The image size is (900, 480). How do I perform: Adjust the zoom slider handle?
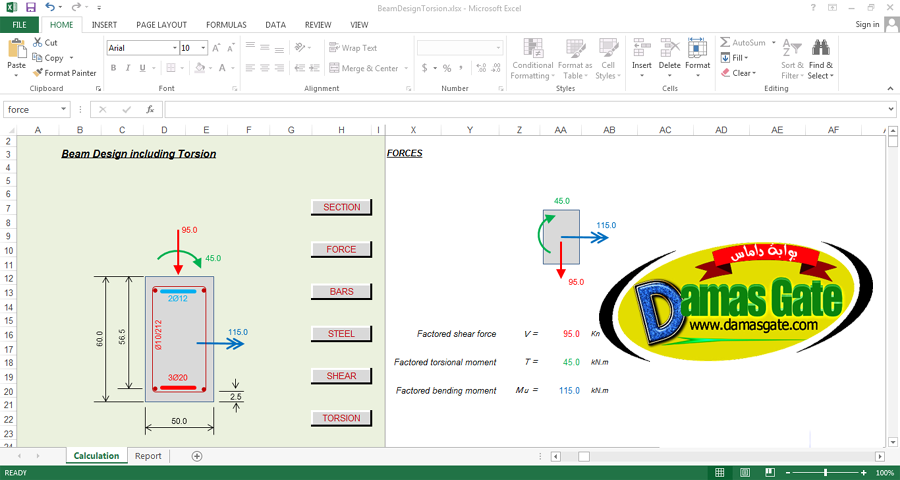(825, 473)
